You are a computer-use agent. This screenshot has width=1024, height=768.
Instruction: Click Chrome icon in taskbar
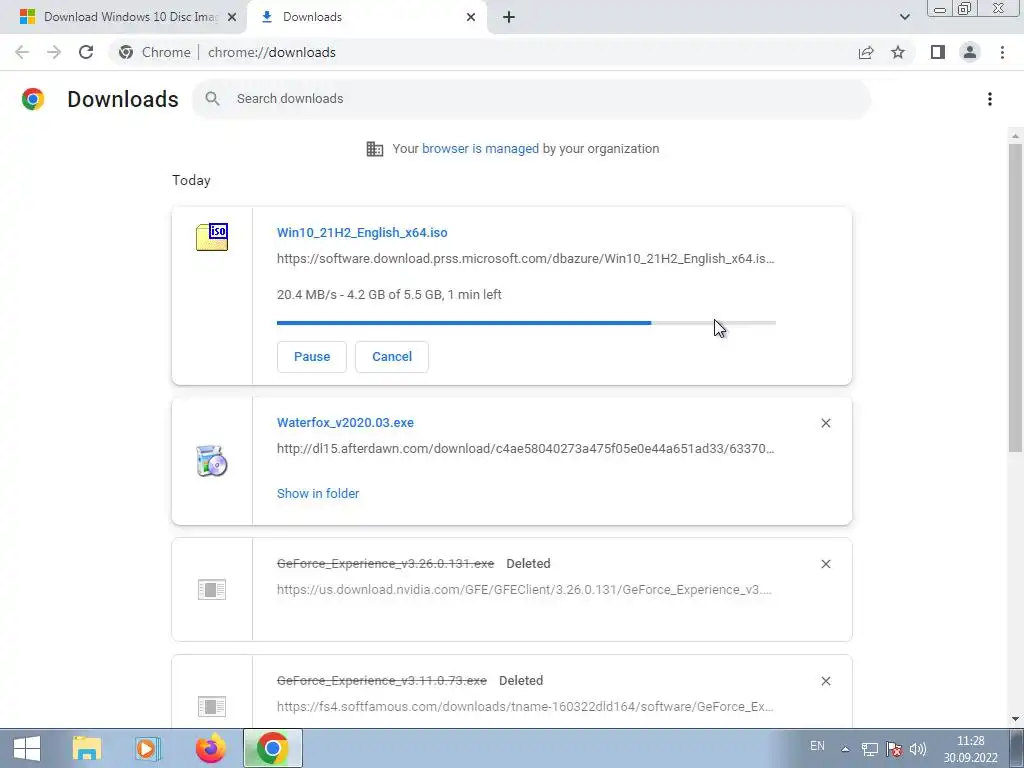(273, 748)
